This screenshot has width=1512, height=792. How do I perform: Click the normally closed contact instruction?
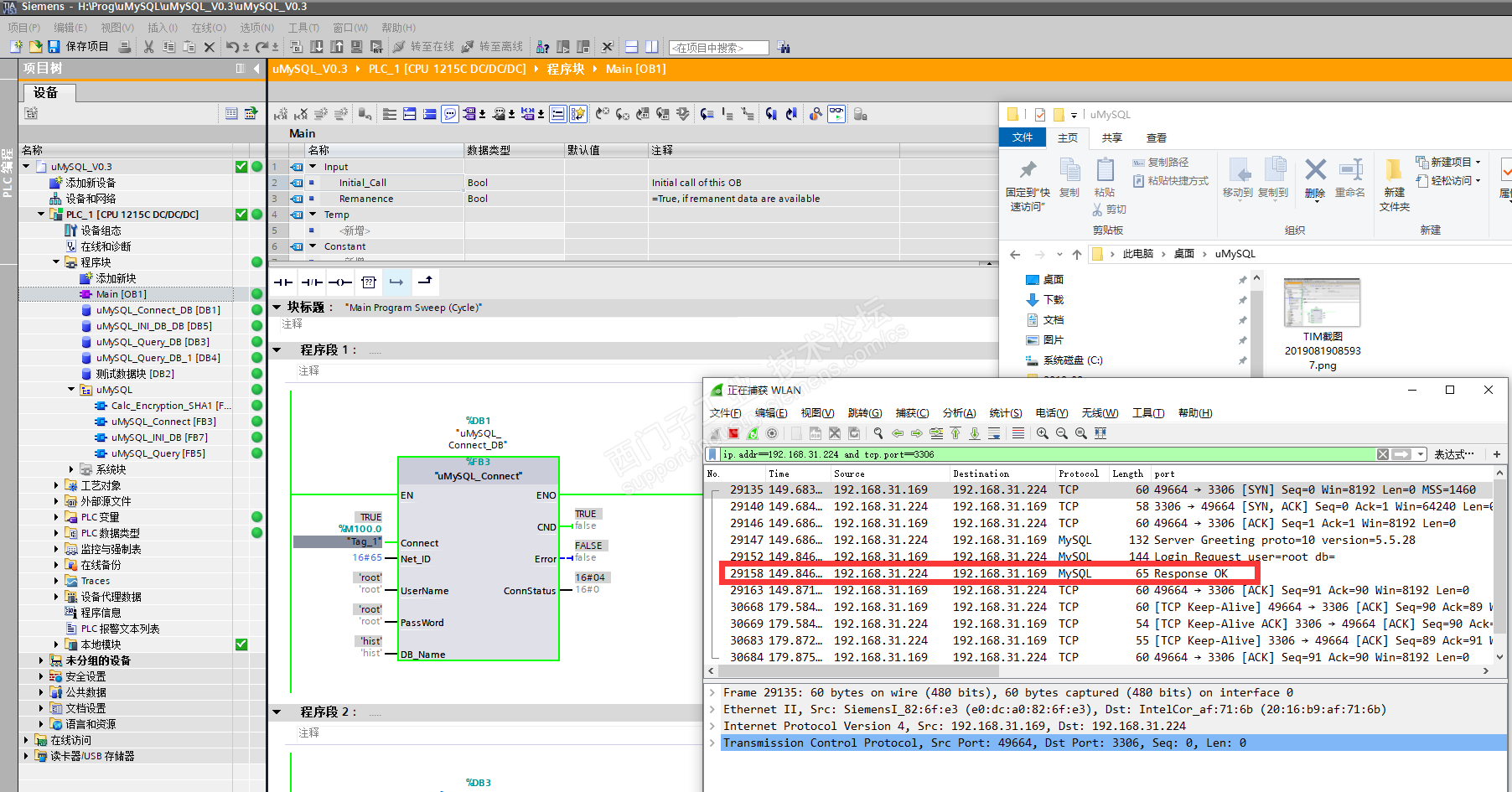[x=312, y=282]
